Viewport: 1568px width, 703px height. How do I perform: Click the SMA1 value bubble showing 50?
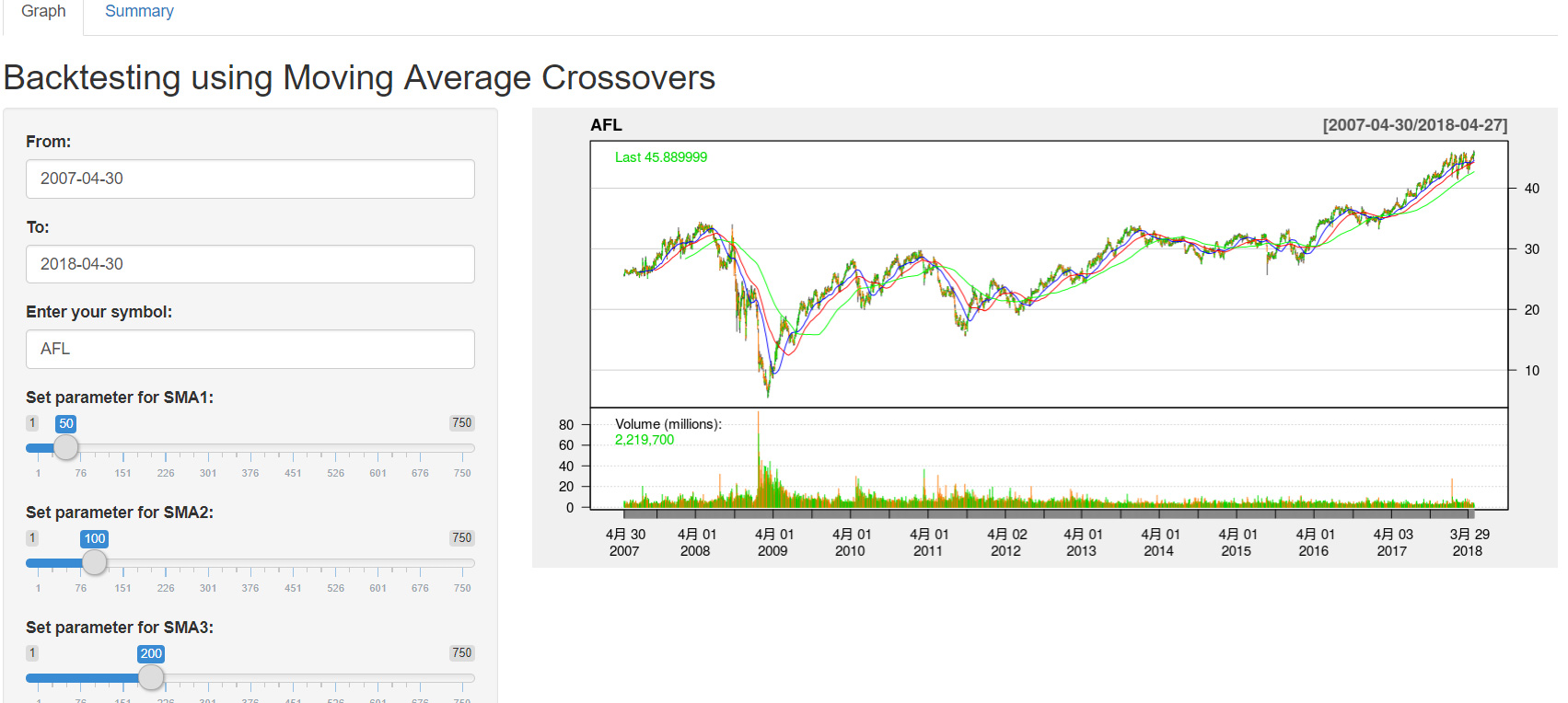coord(66,424)
